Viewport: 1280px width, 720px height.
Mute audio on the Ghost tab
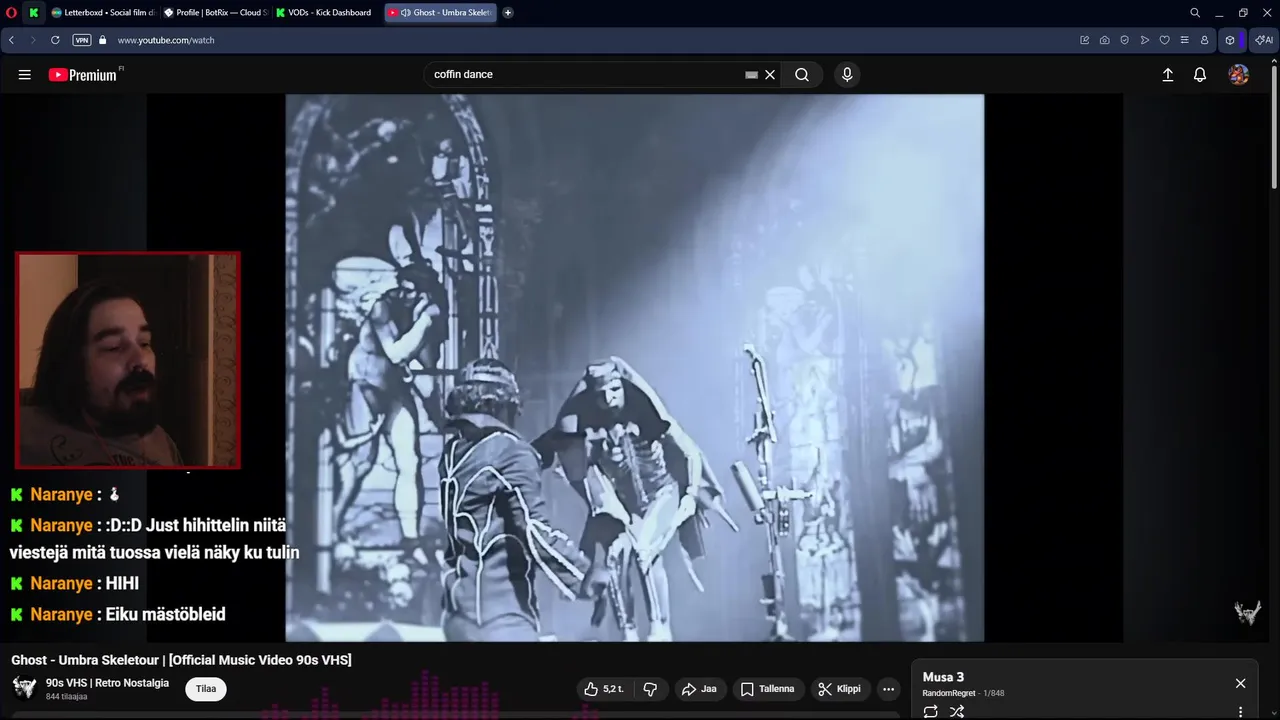click(405, 13)
